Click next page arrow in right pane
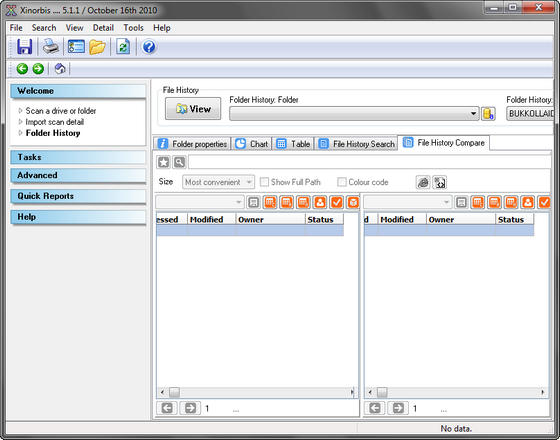This screenshot has height=440, width=560. tap(398, 408)
